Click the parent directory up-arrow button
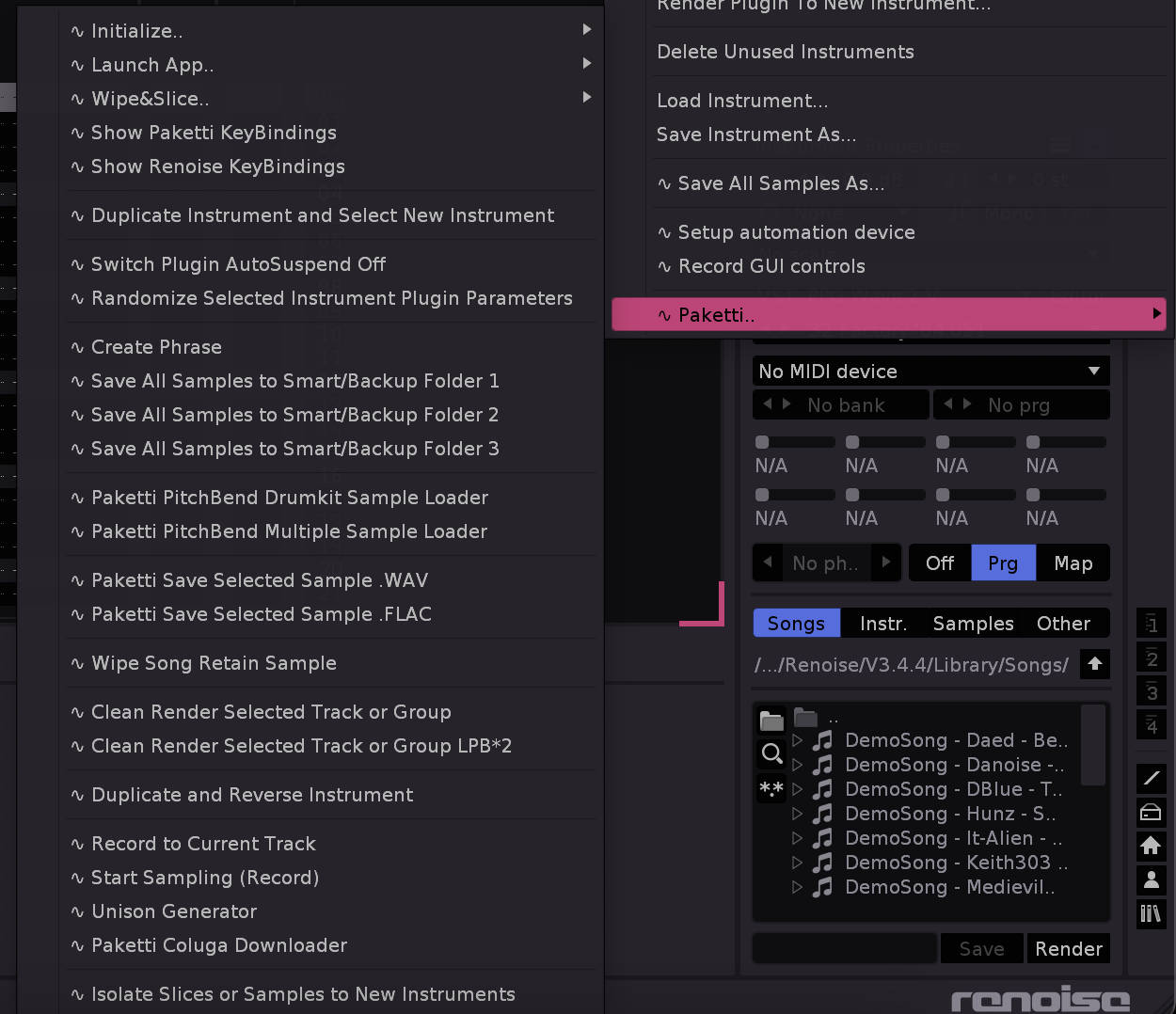 click(x=1094, y=664)
